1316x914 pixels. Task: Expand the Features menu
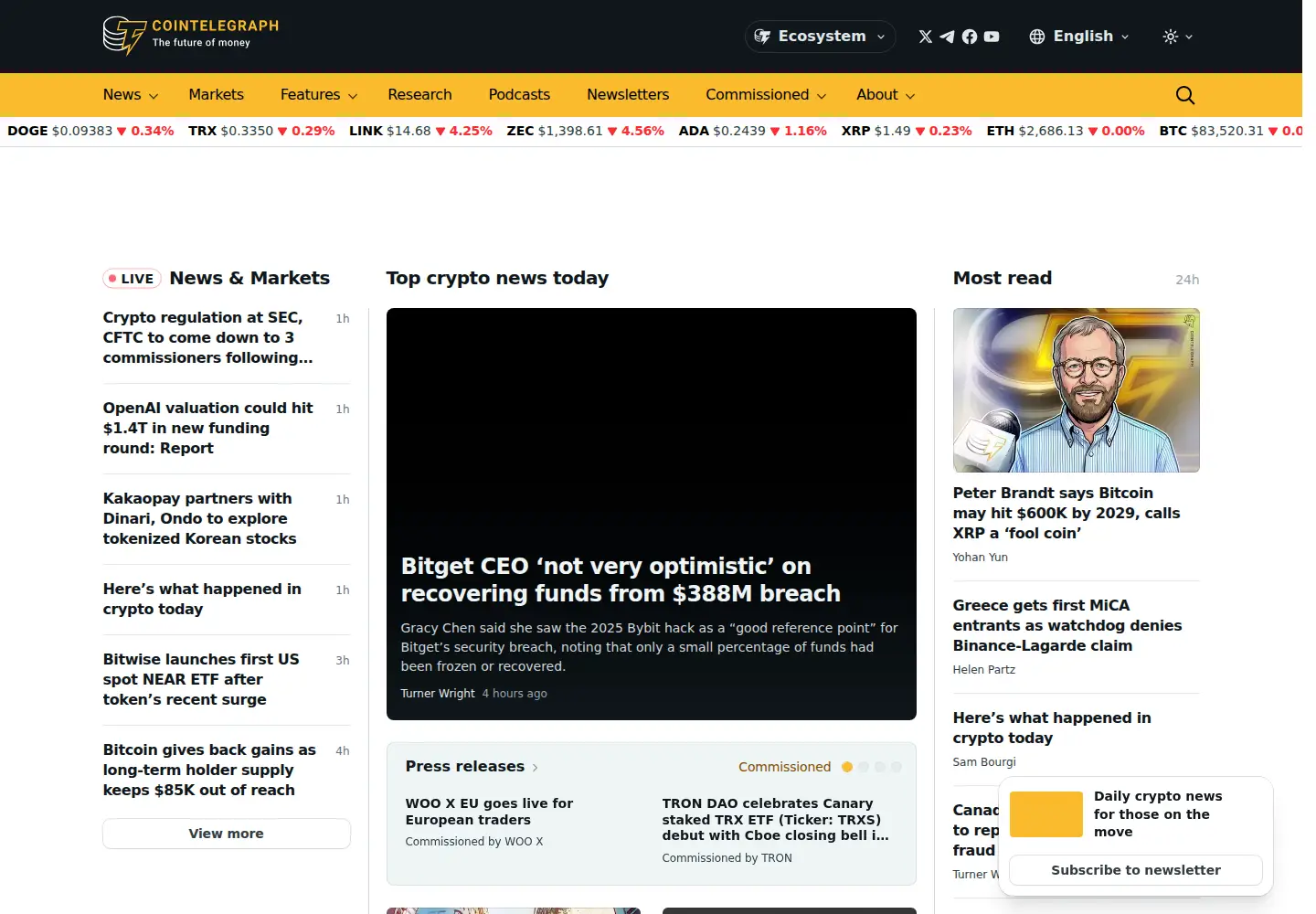click(x=318, y=95)
